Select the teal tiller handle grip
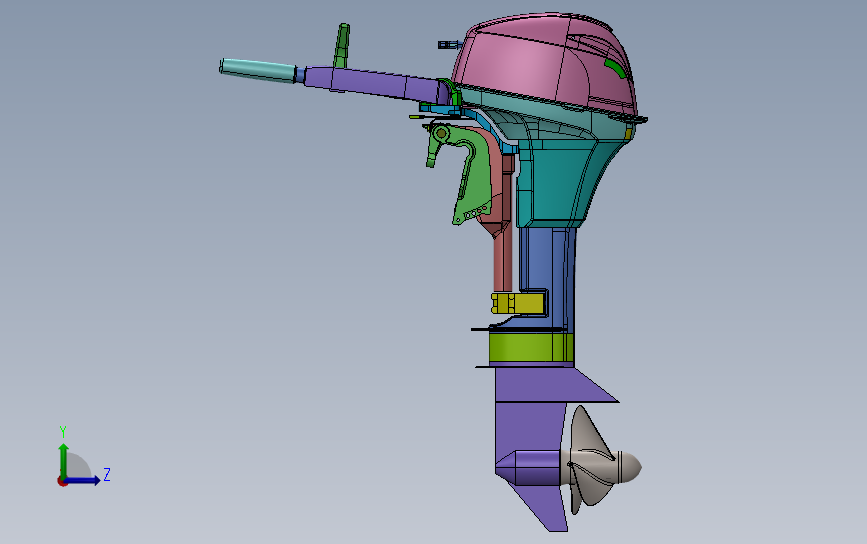 pos(258,70)
